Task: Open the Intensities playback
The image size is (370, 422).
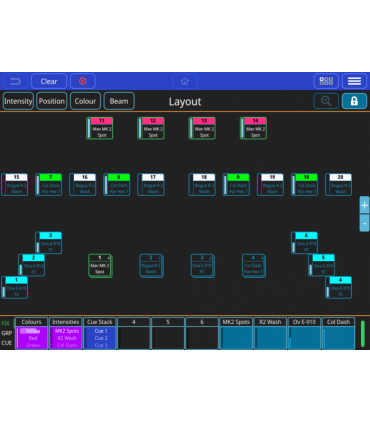Action: 66,333
